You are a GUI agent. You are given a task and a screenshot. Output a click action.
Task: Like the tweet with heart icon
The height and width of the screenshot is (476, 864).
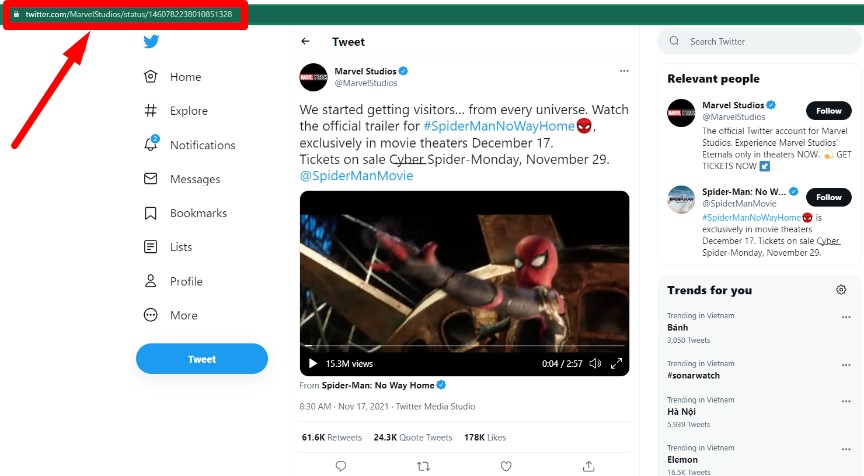pos(506,466)
